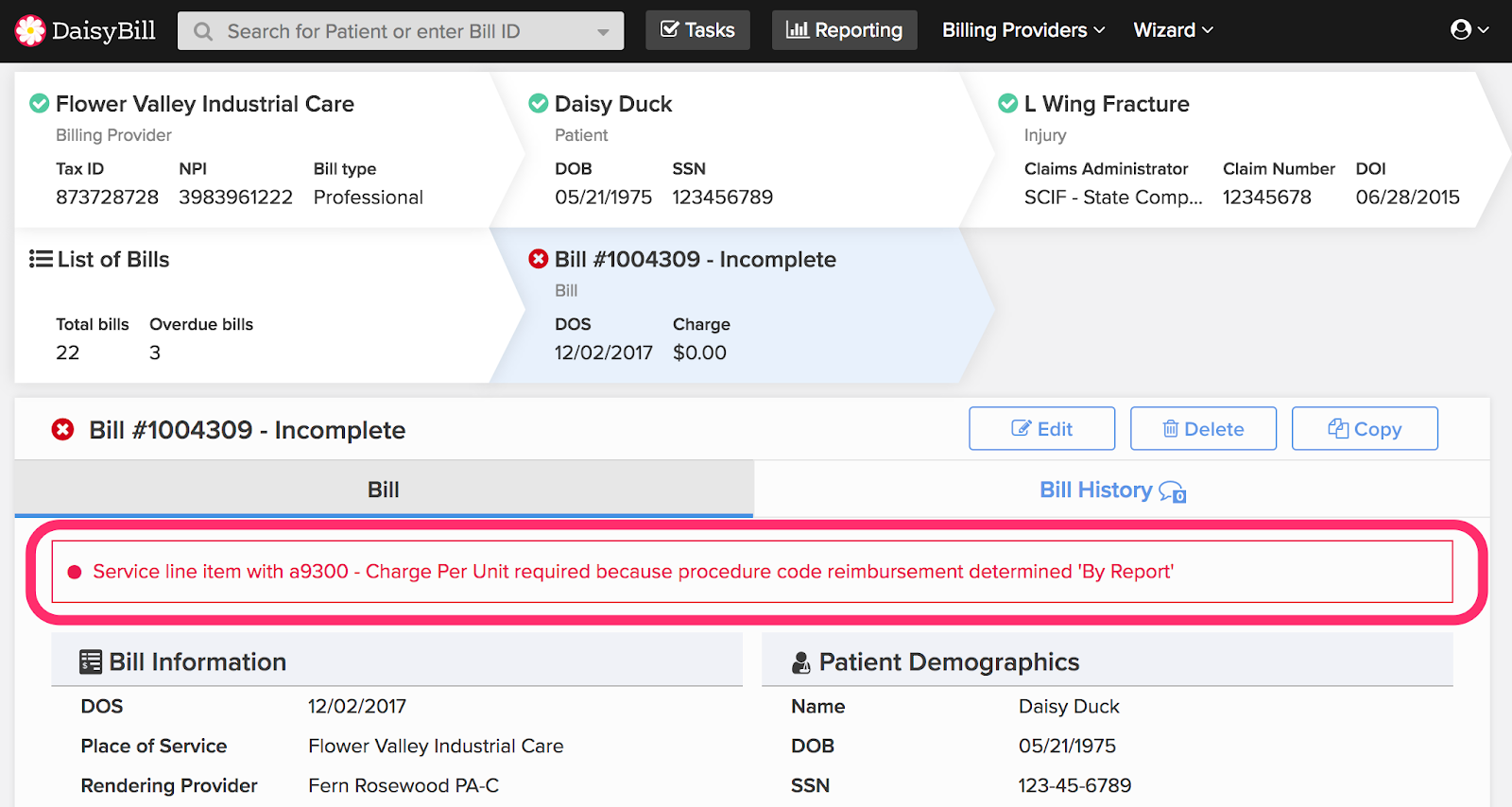Screen dimensions: 1512x807
Task: Select the Bill tab
Action: (x=384, y=489)
